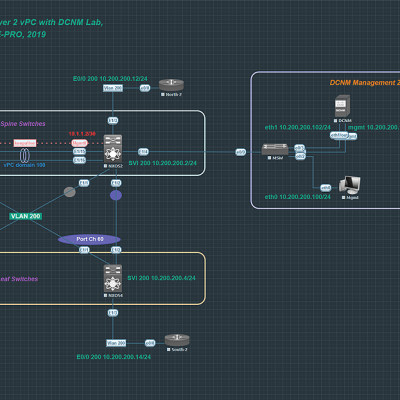Click the E1/3 port label below NXOS4
Image resolution: width=400 pixels, height=400 pixels.
(113, 313)
